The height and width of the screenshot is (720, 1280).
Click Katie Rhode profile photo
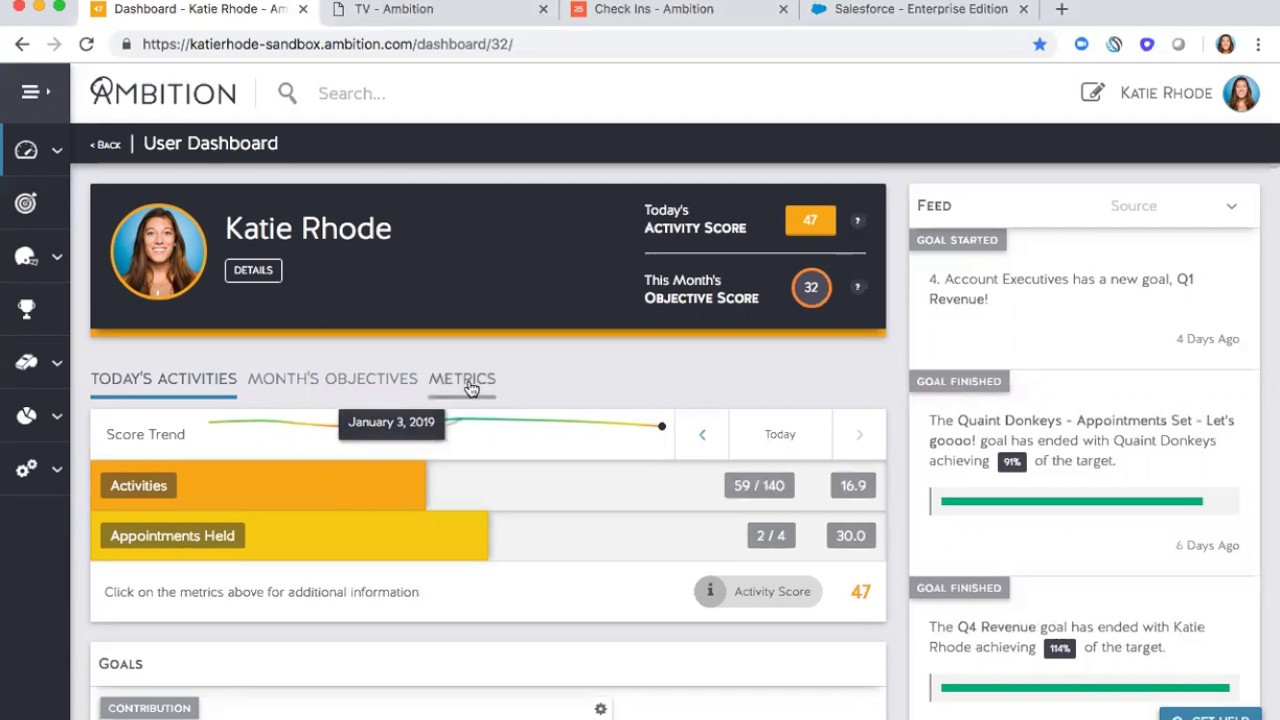[158, 252]
